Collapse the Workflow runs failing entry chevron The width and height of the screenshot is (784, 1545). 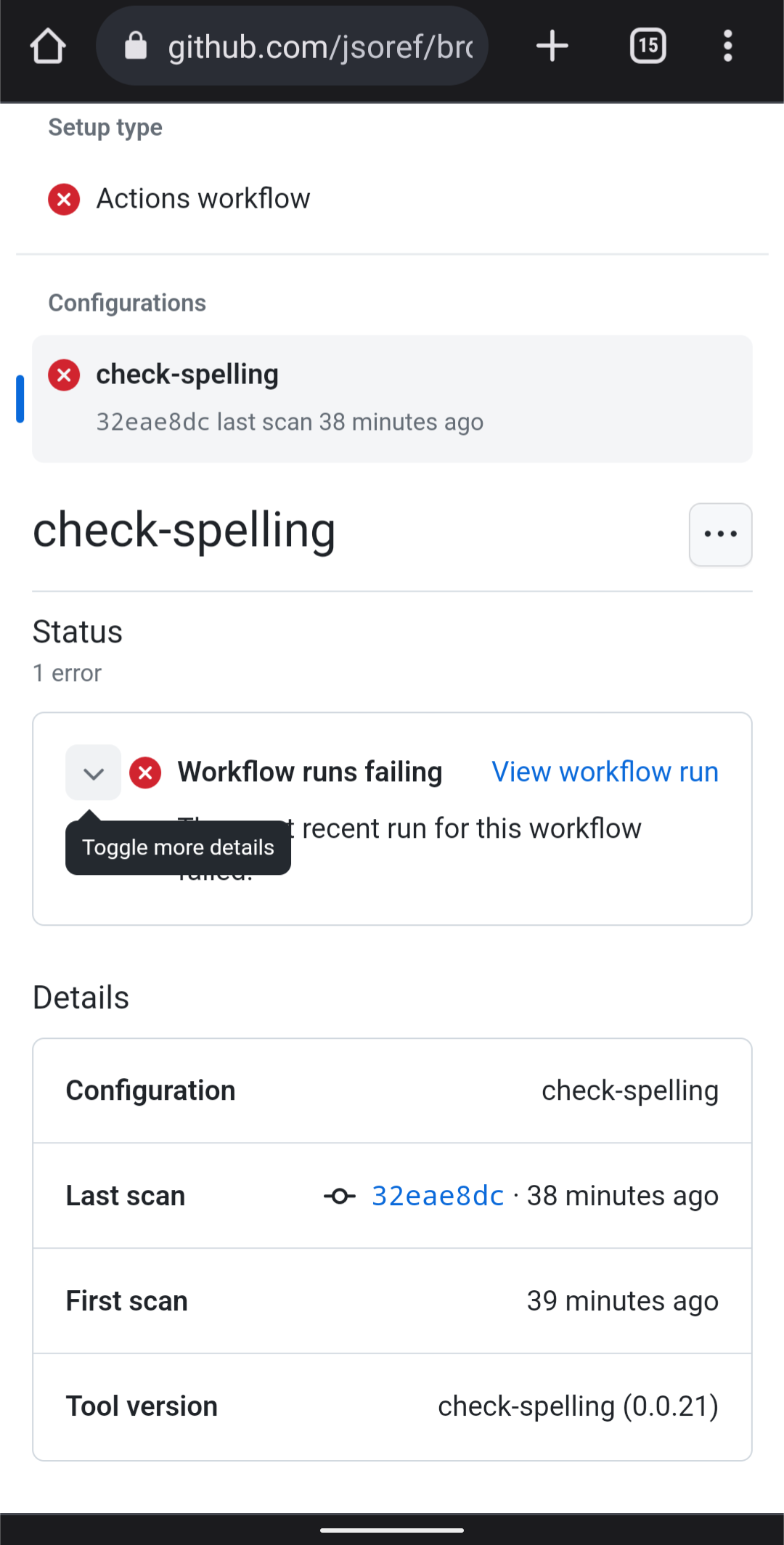pyautogui.click(x=93, y=772)
